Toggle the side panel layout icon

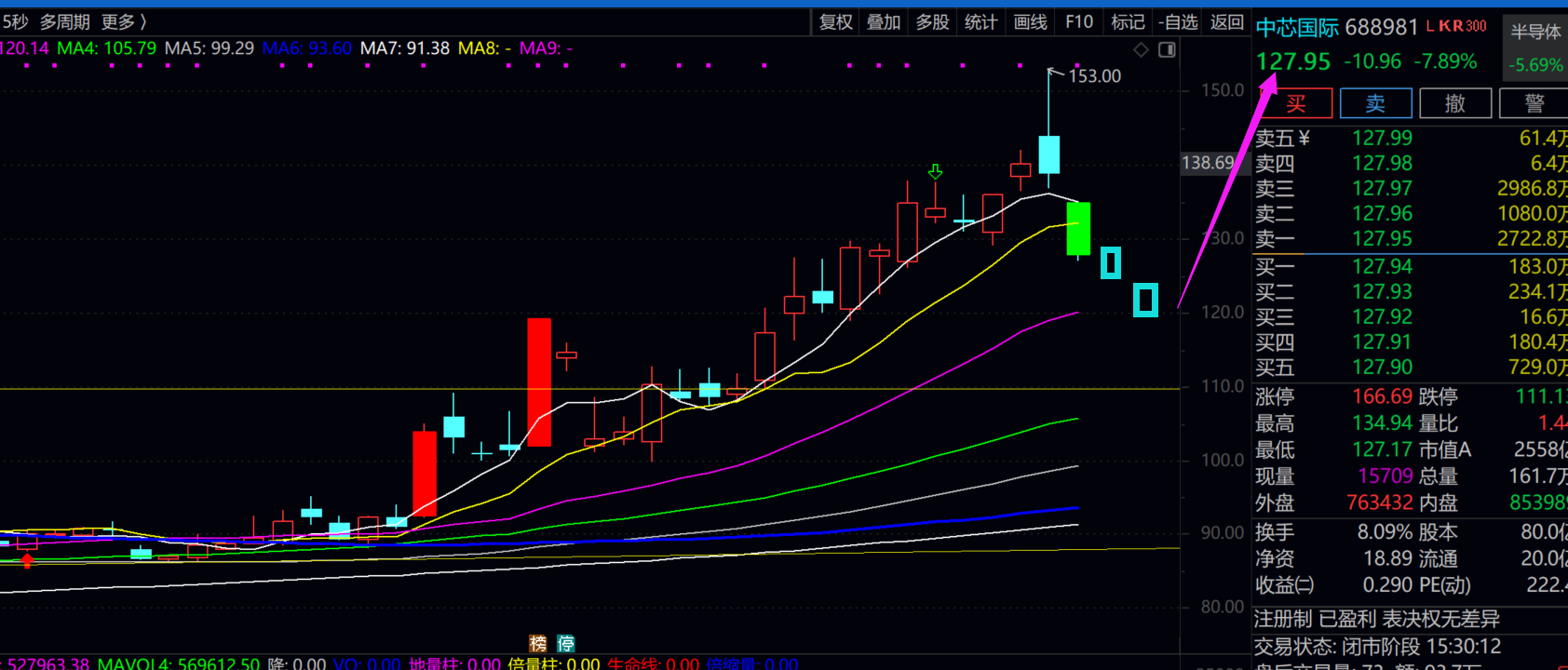pyautogui.click(x=1167, y=49)
